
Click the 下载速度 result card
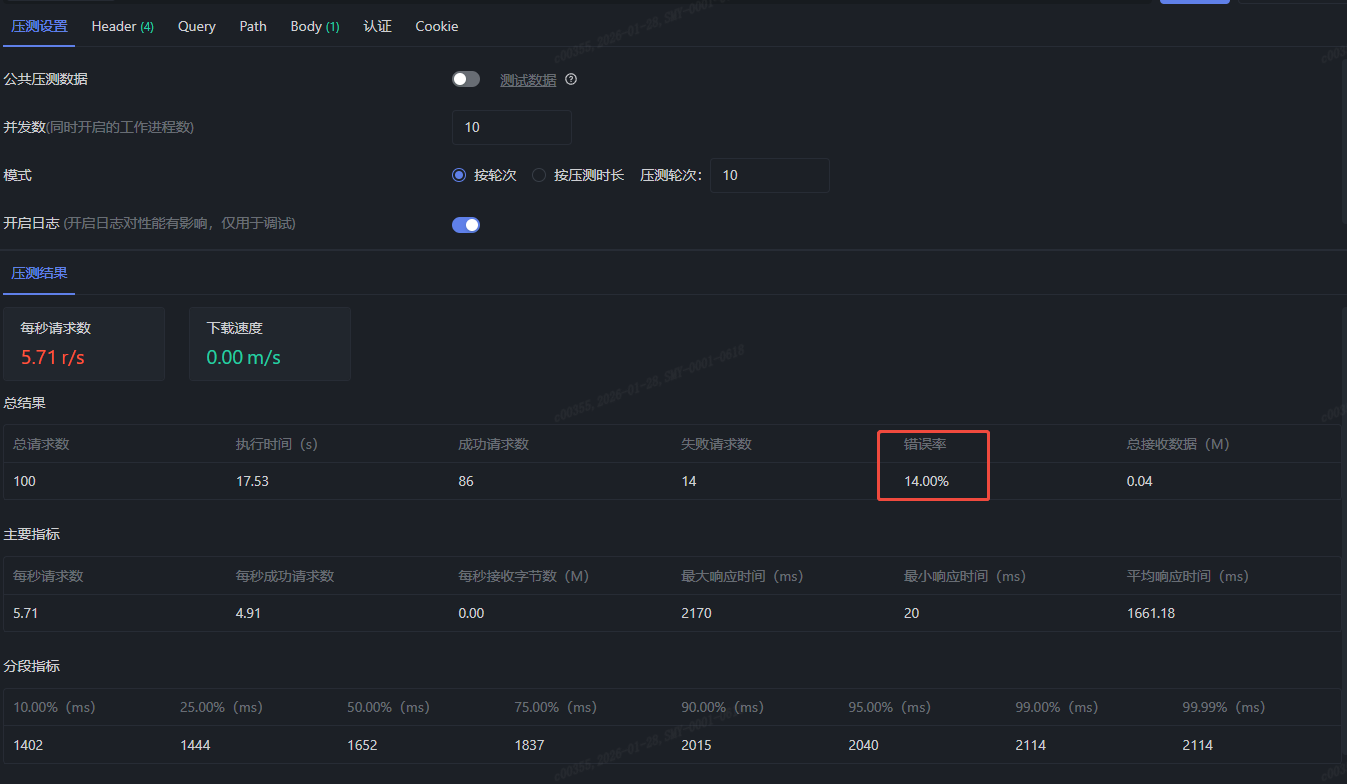click(269, 343)
